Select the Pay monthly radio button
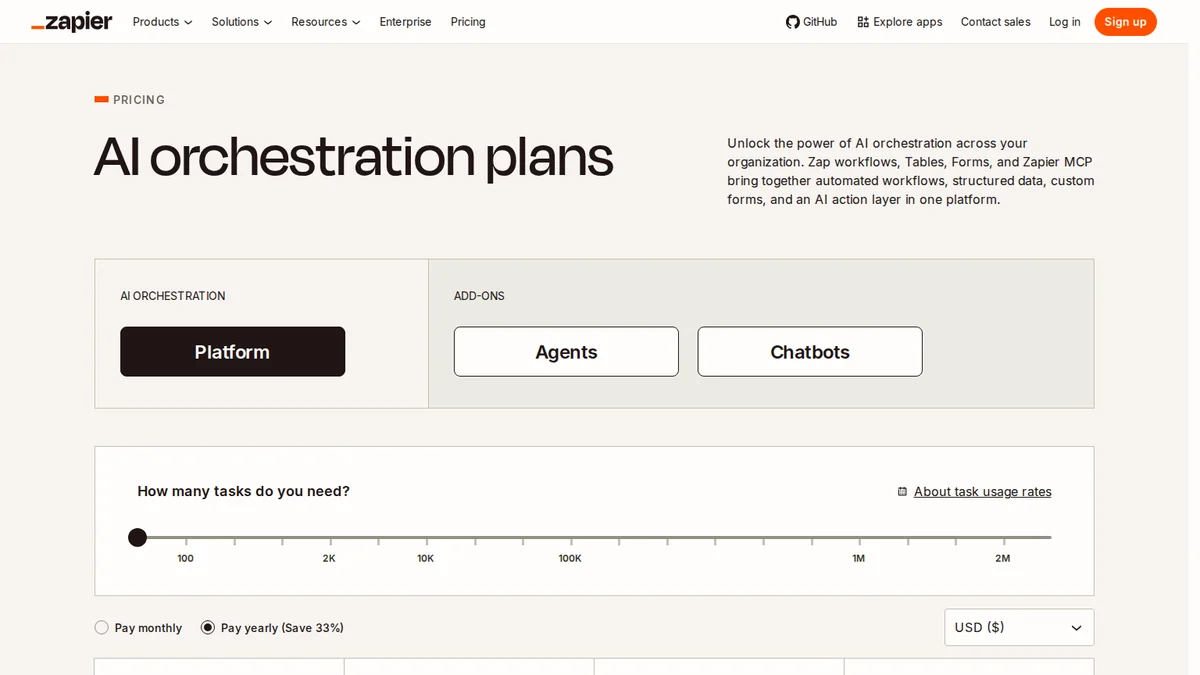This screenshot has width=1200, height=675. 101,628
